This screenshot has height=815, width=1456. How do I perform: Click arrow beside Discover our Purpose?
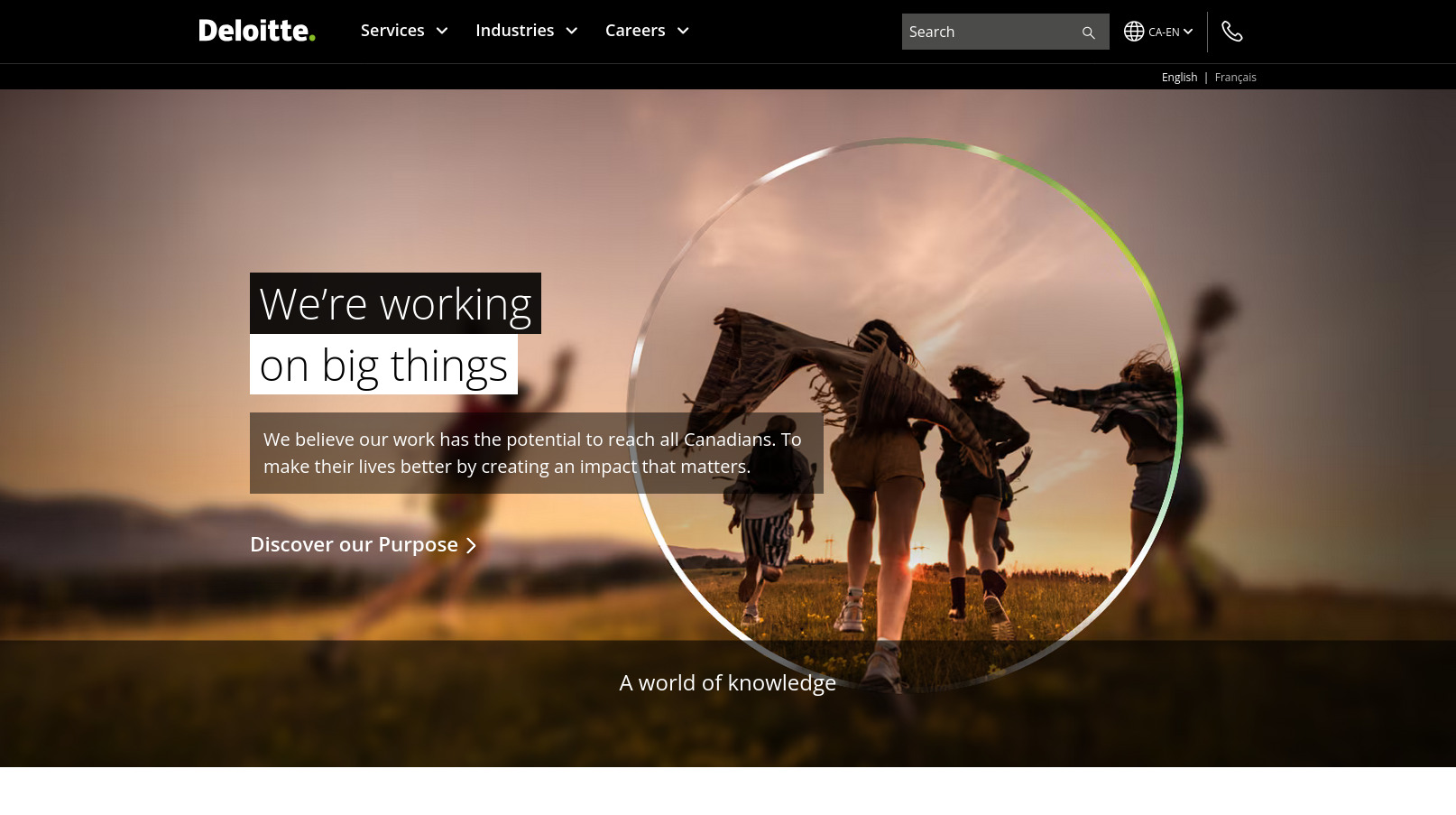[x=471, y=546]
